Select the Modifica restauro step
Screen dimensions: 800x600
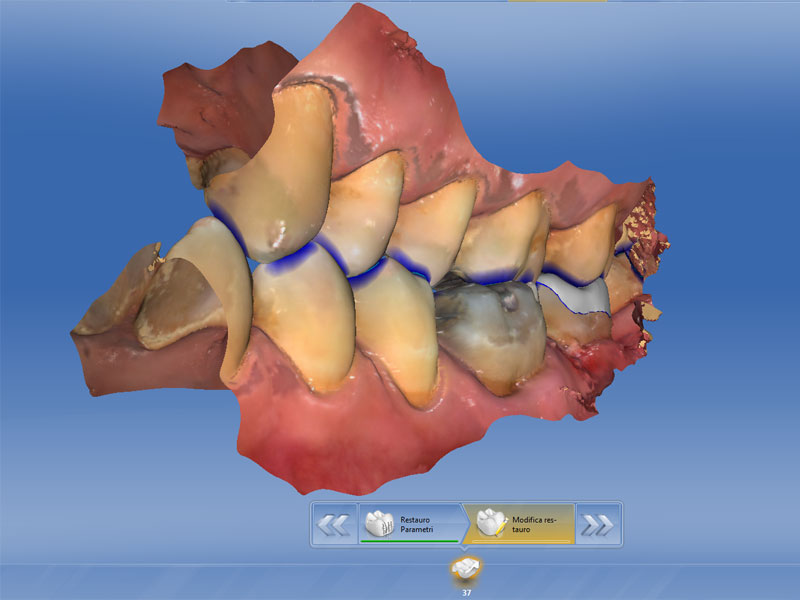[519, 524]
